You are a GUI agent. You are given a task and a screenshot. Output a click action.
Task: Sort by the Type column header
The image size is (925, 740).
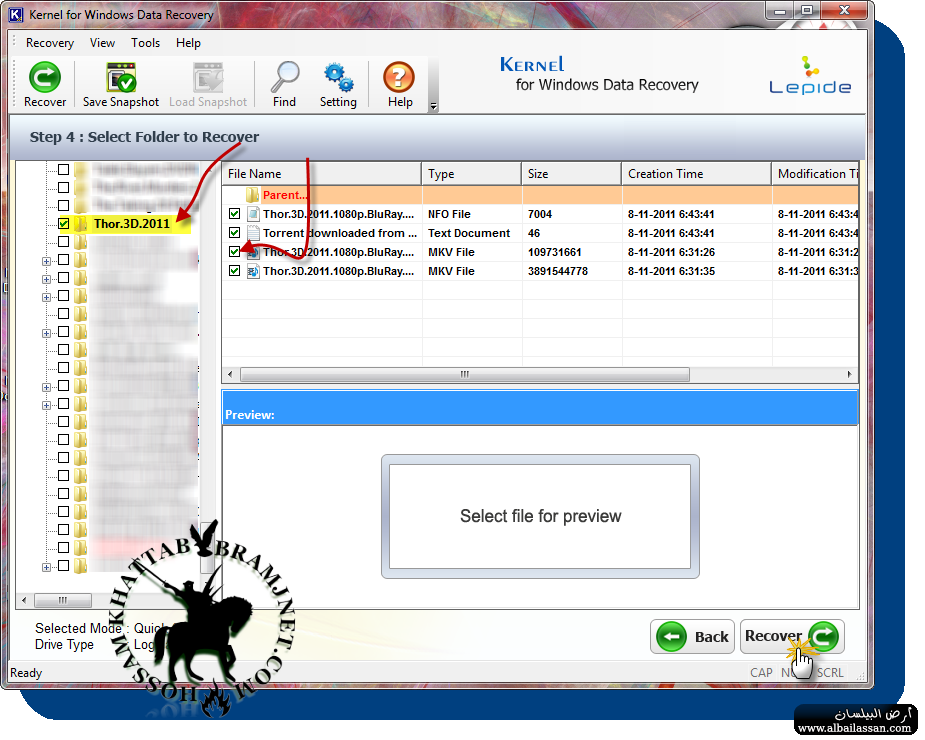[x=471, y=173]
